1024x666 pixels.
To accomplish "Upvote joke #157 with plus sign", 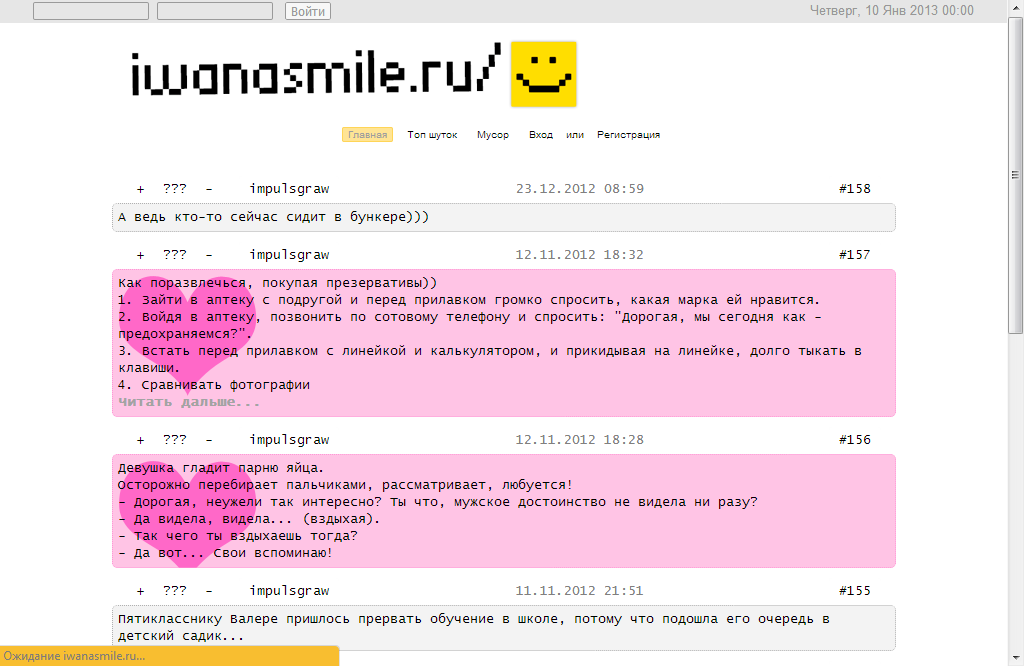I will 140,255.
